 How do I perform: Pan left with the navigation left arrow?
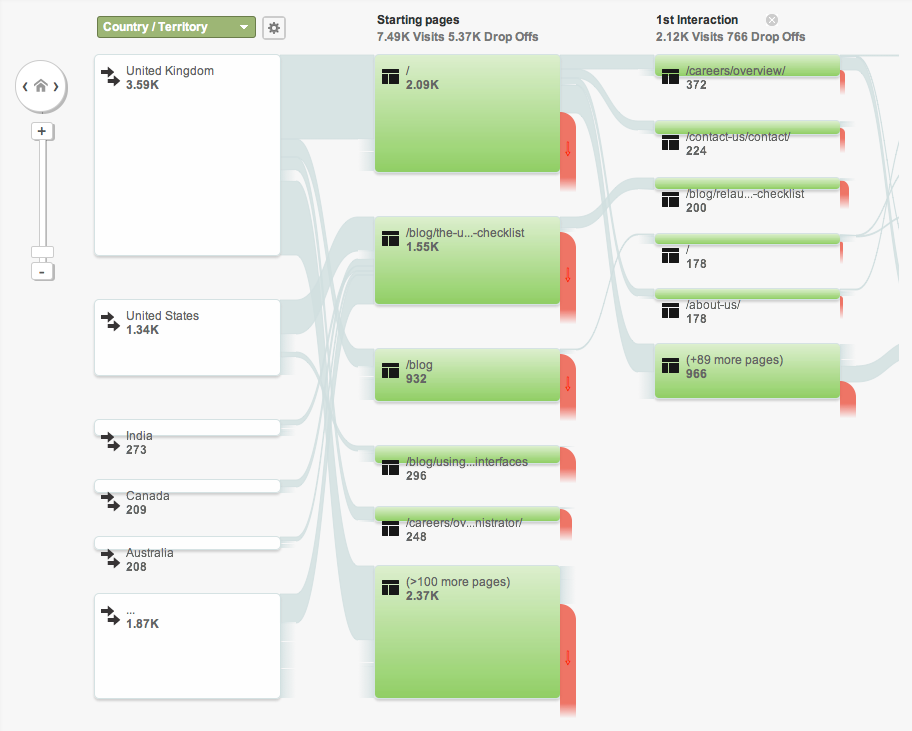coord(24,87)
